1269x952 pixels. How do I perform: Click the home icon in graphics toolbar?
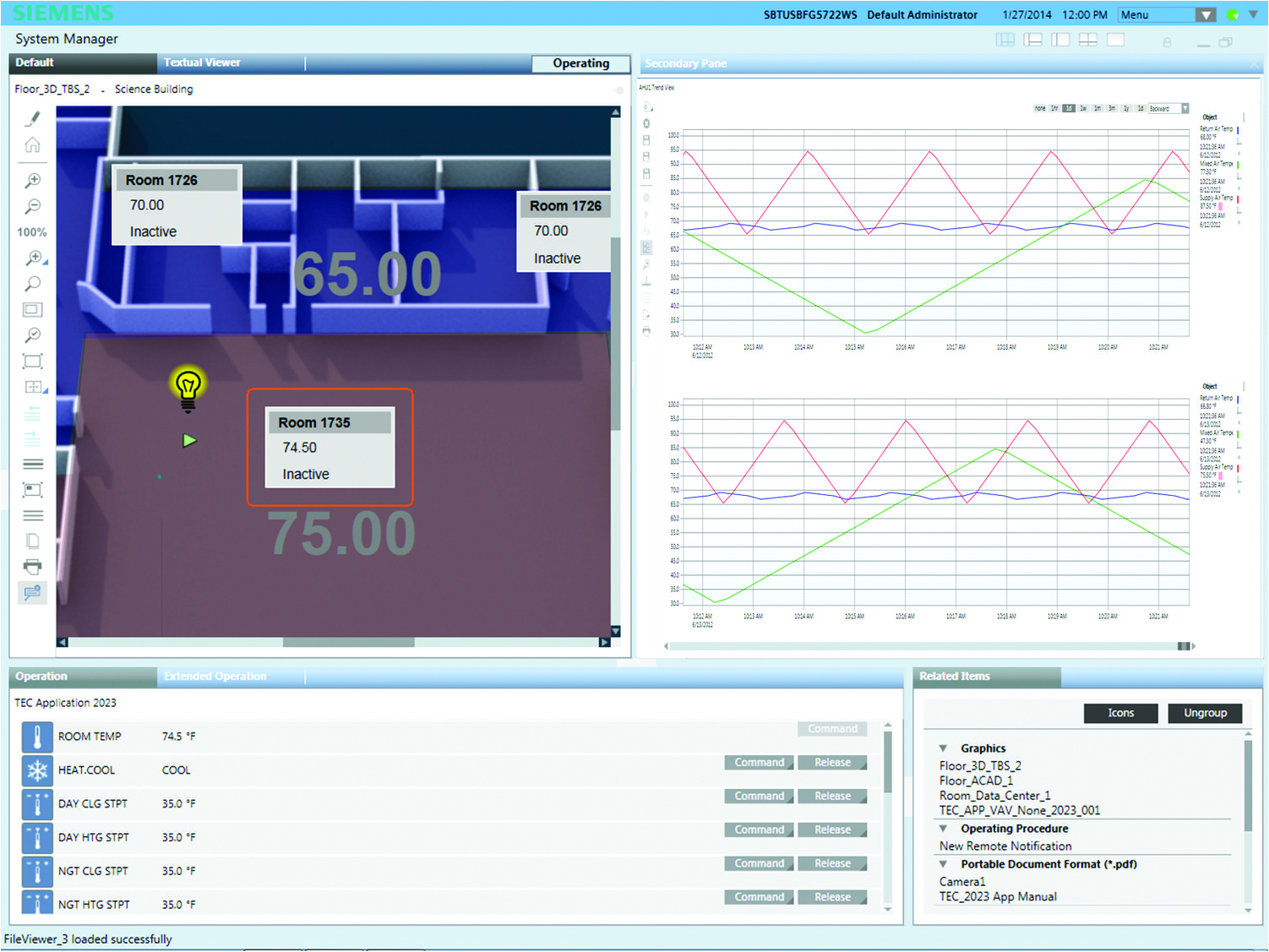32,145
